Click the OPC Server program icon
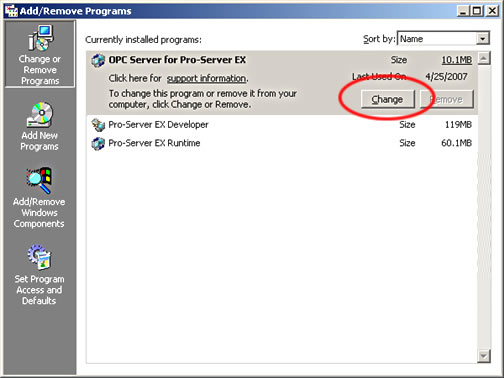Image resolution: width=504 pixels, height=378 pixels. point(98,60)
